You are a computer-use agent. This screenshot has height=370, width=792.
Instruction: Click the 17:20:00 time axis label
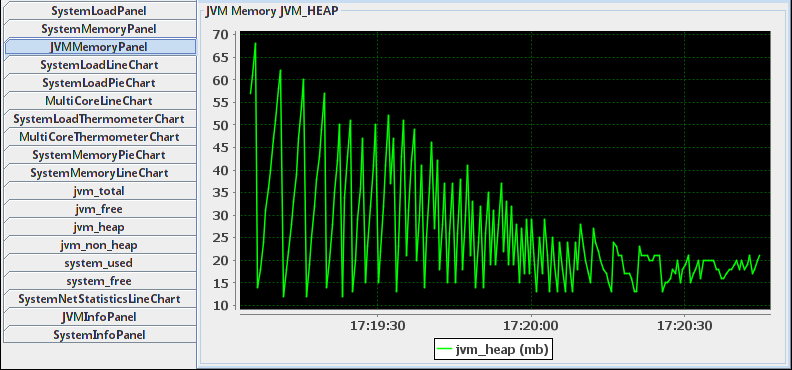point(531,326)
